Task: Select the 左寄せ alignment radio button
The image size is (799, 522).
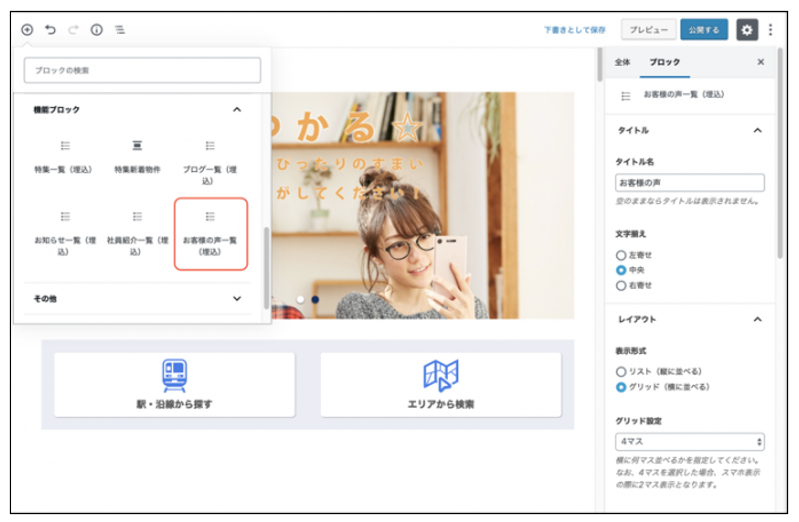Action: coord(621,255)
